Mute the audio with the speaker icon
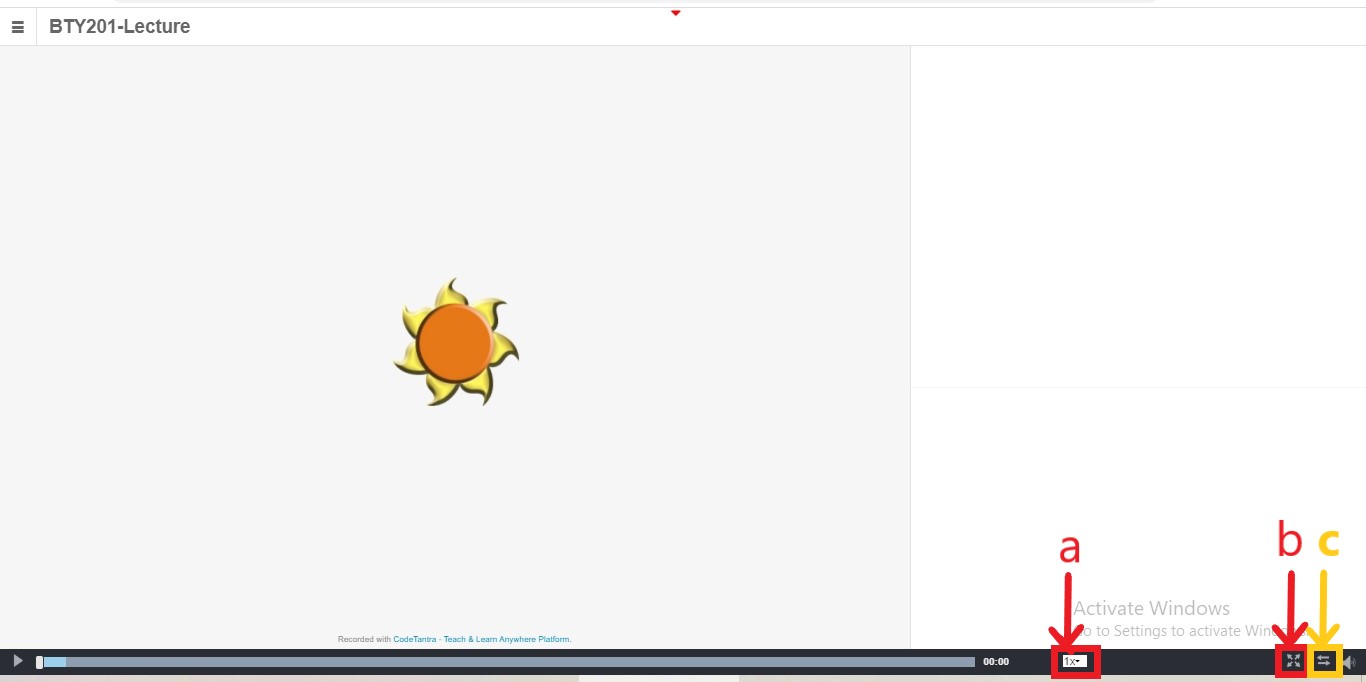The image size is (1366, 682). click(x=1349, y=662)
